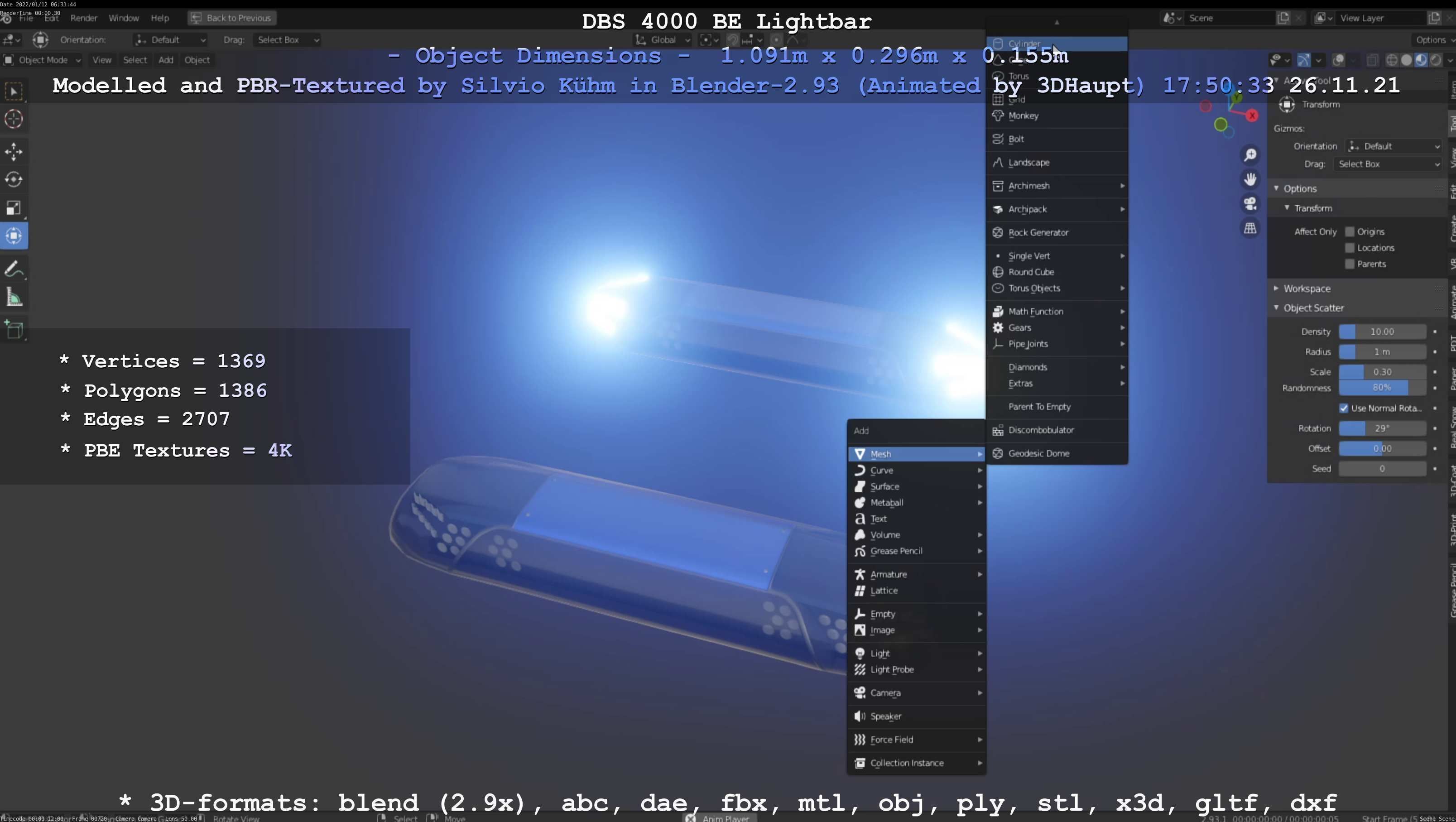Screen dimensions: 1456x822
Task: Open header Drag Select Box dropdown
Action: [288, 40]
